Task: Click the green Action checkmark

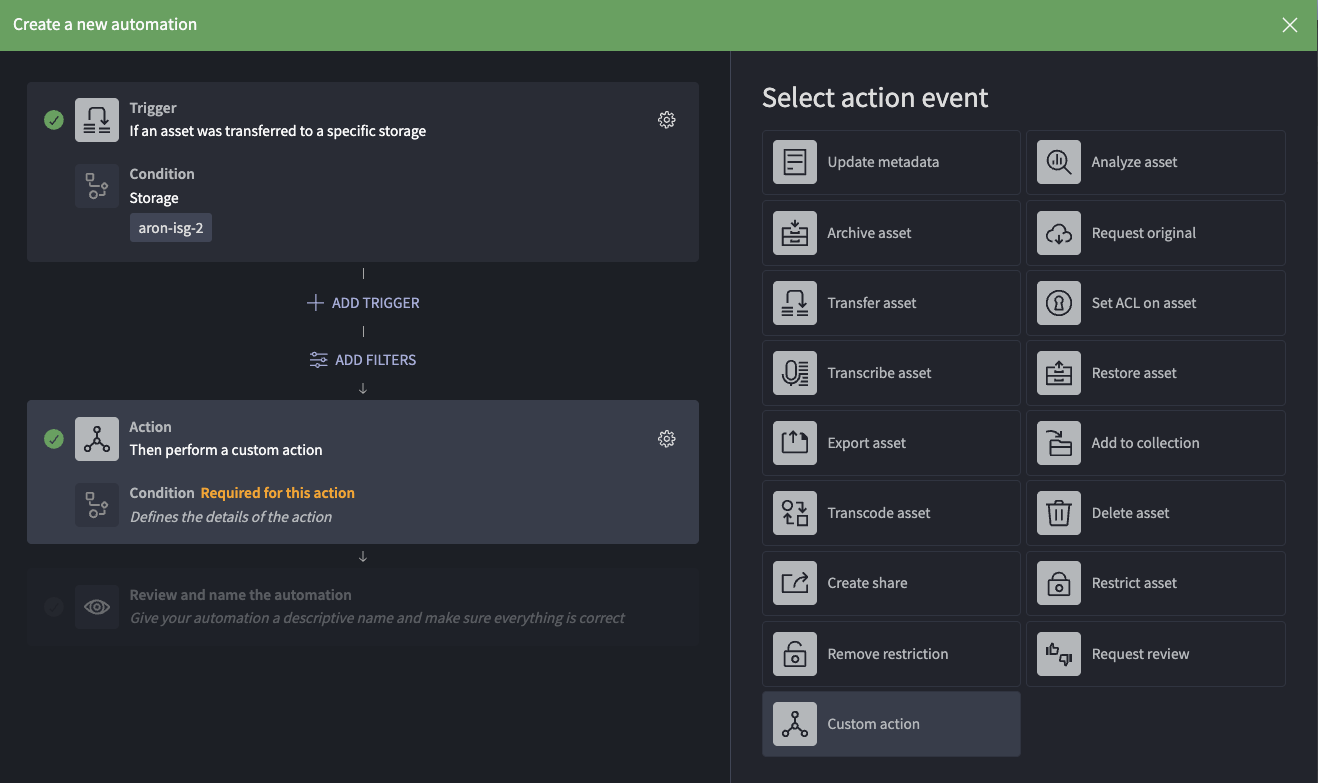Action: [x=54, y=439]
